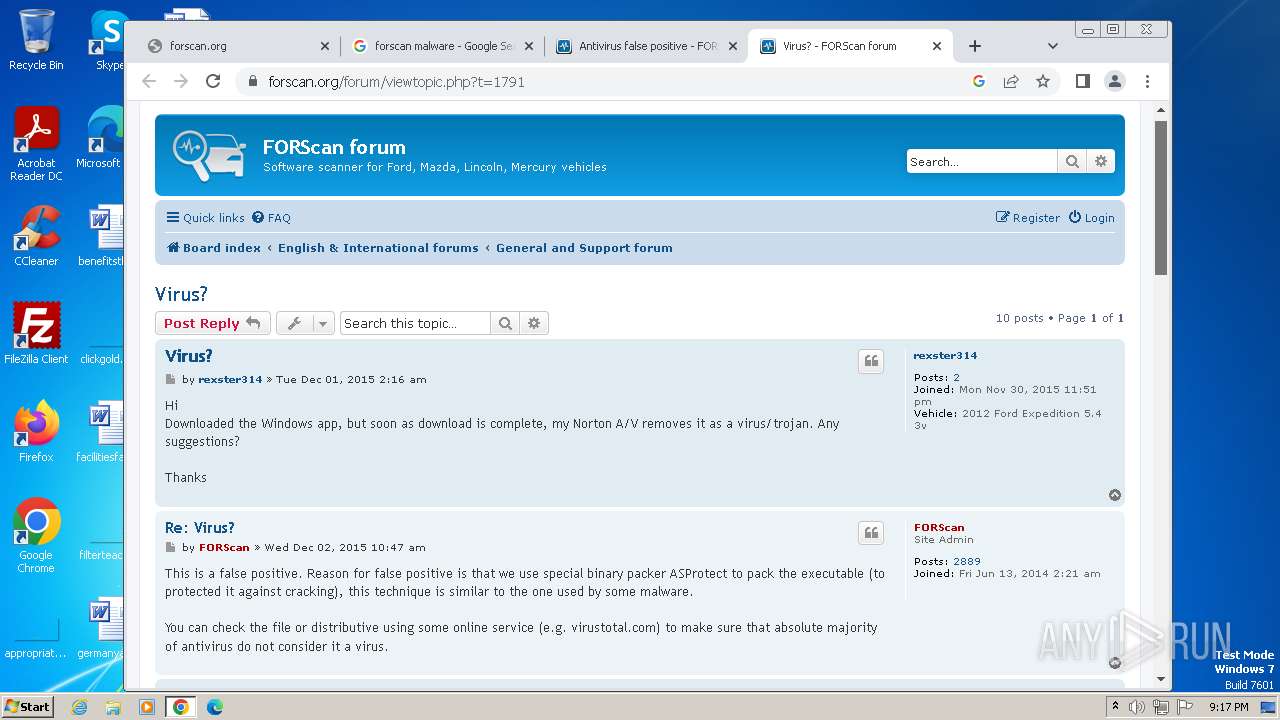Screen dimensions: 1280x720
Task: Expand Chrome tab search chevron
Action: pyautogui.click(x=1052, y=46)
